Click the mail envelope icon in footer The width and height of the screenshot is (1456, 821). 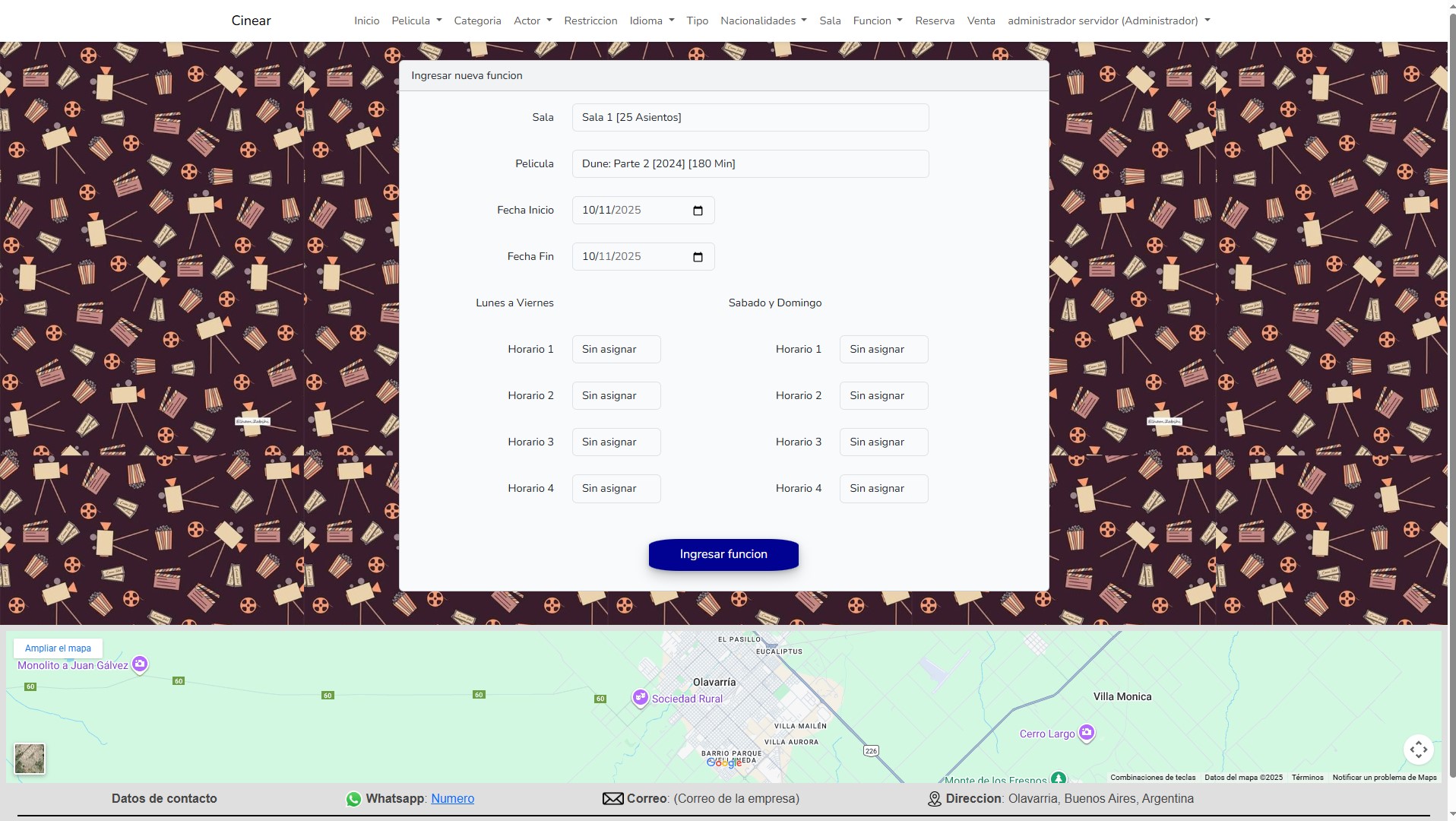[612, 799]
